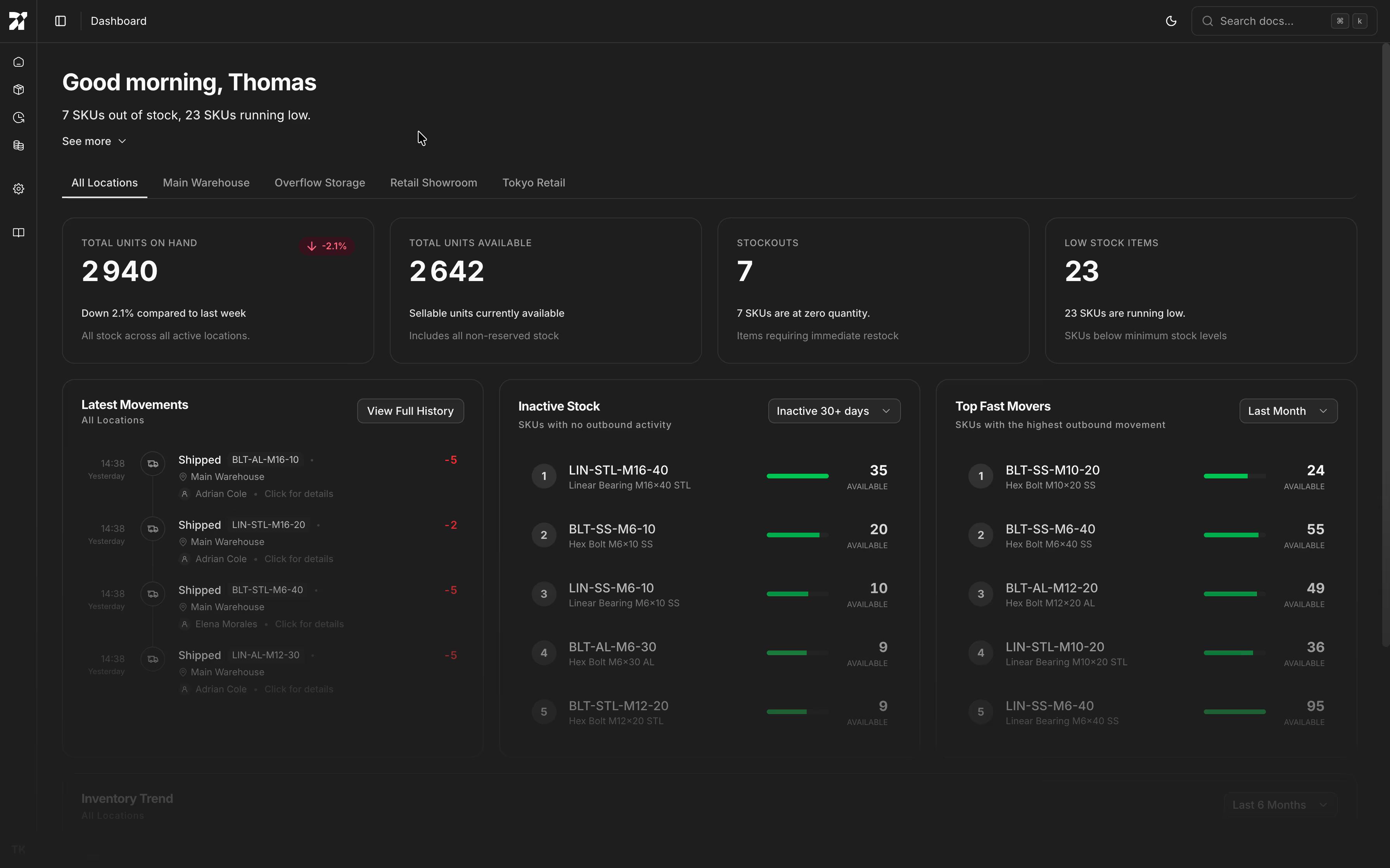Toggle the sidebar panel collapse button
This screenshot has width=1390, height=868.
(60, 21)
